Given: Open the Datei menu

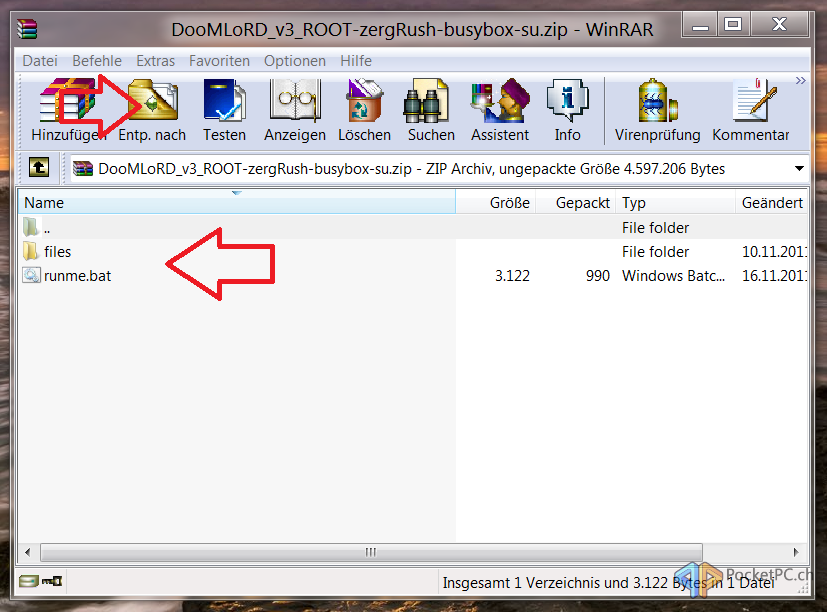Looking at the screenshot, I should point(40,61).
